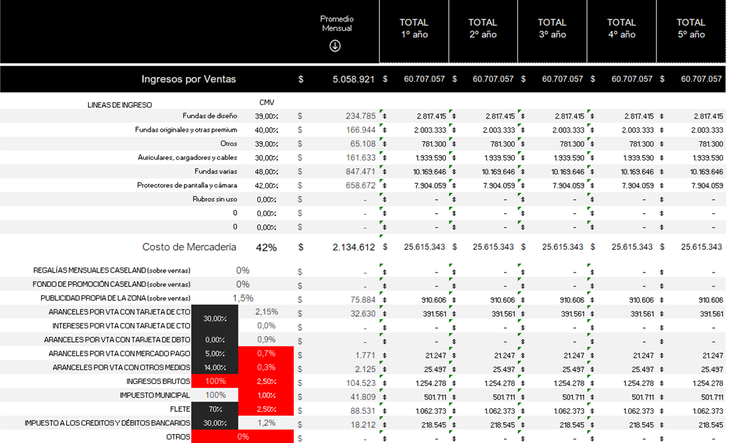Click the Fundas de diseño row label
The height and width of the screenshot is (443, 730).
click(215, 116)
